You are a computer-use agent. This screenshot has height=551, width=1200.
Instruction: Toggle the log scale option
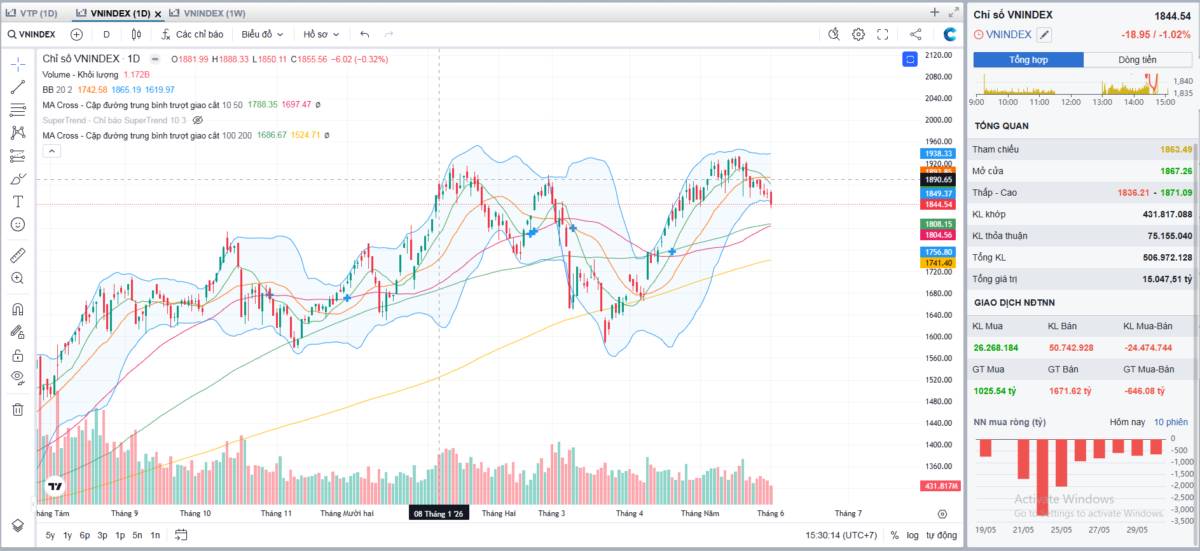point(913,535)
